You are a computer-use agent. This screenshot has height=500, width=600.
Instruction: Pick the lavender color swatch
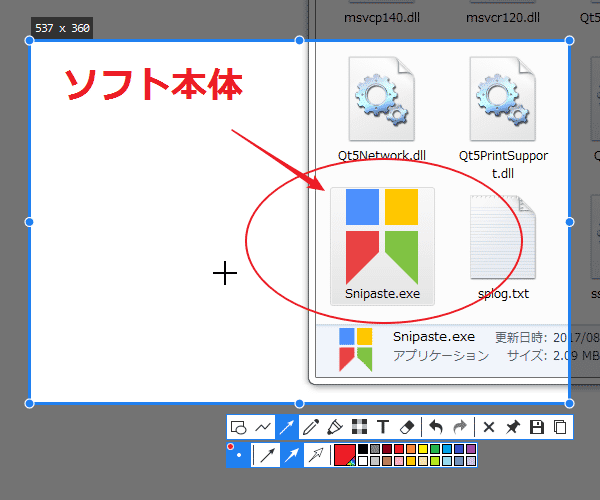[471, 461]
